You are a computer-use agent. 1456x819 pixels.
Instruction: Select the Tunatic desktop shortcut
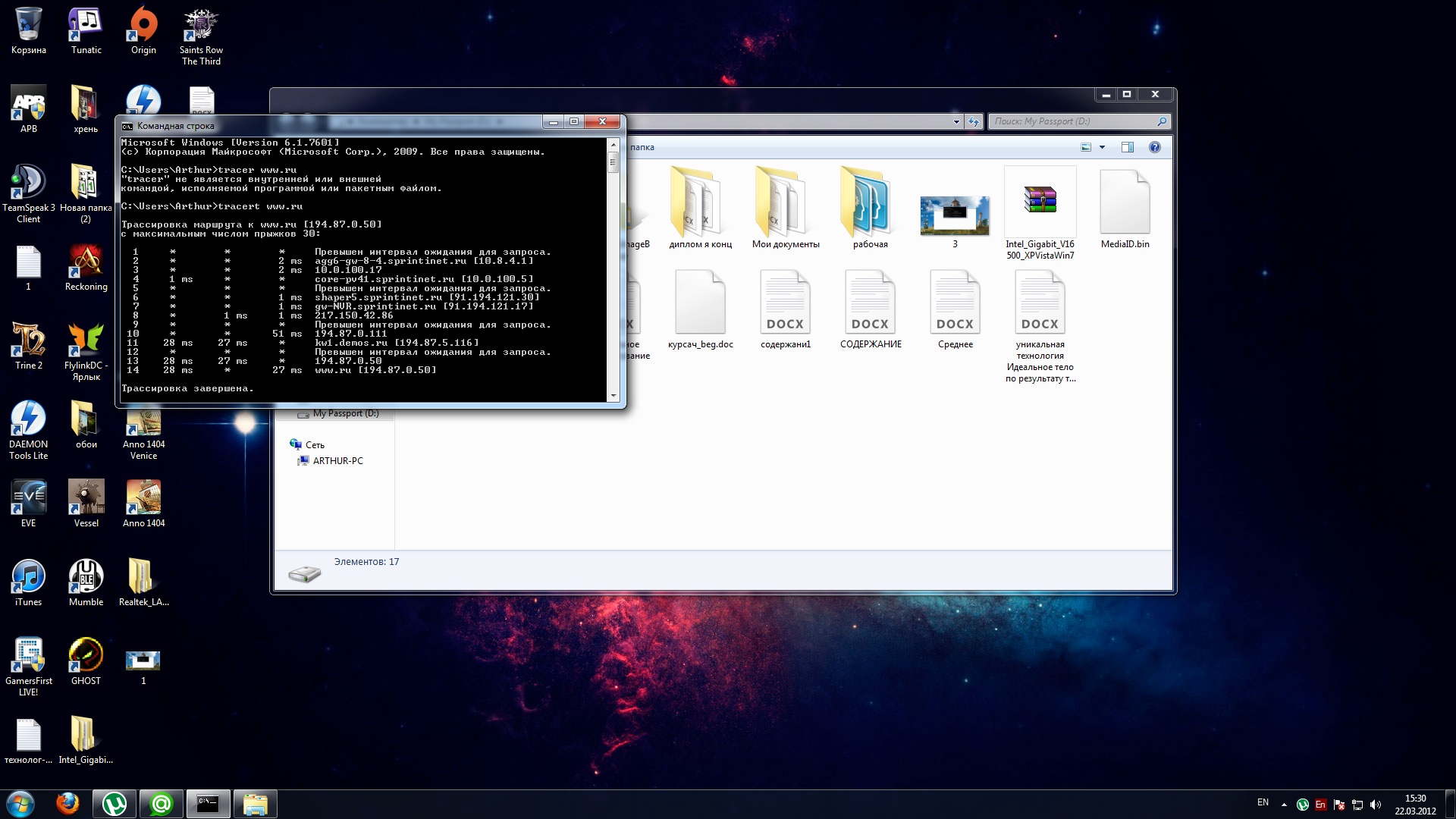point(86,30)
